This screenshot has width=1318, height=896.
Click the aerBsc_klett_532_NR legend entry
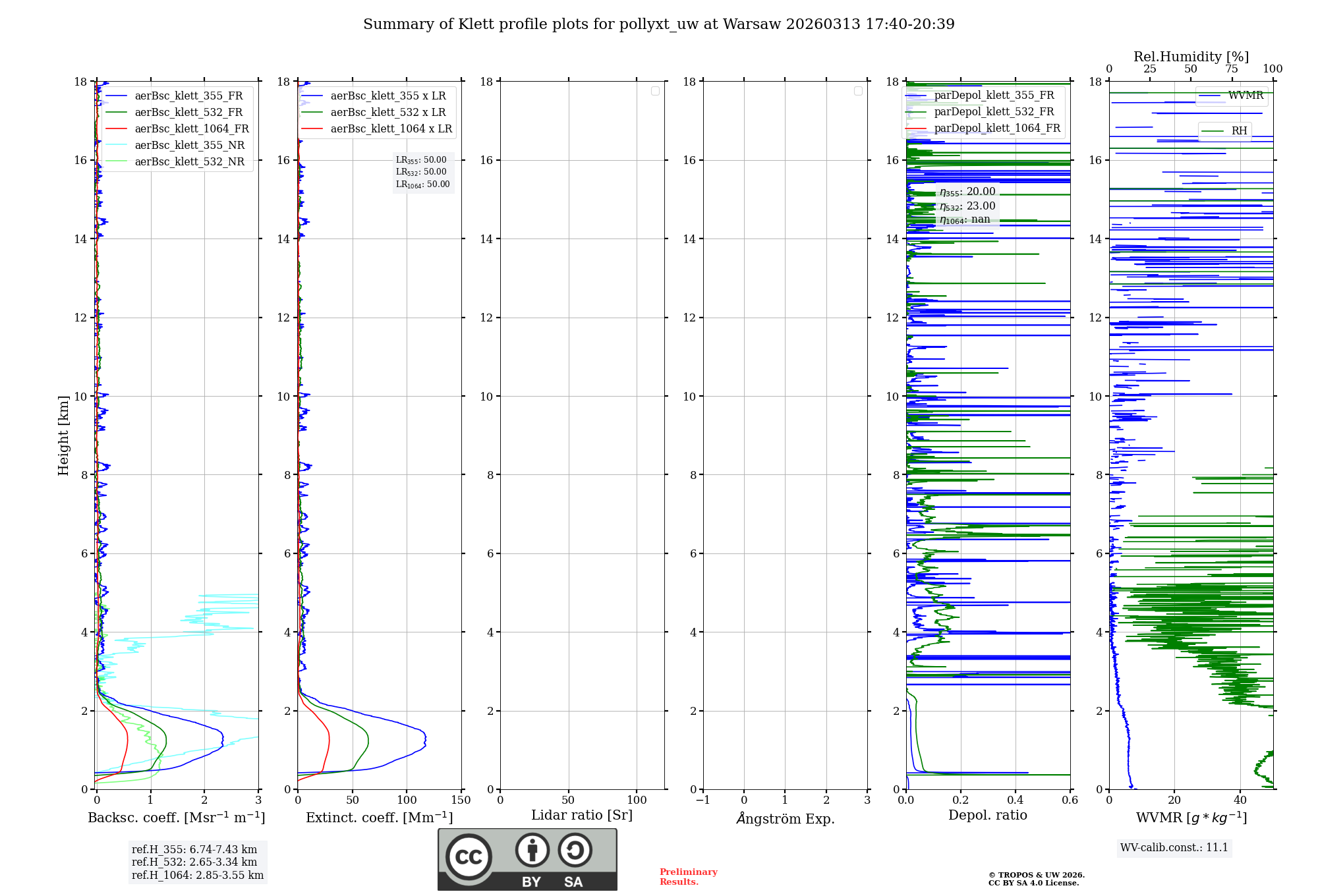[x=189, y=161]
